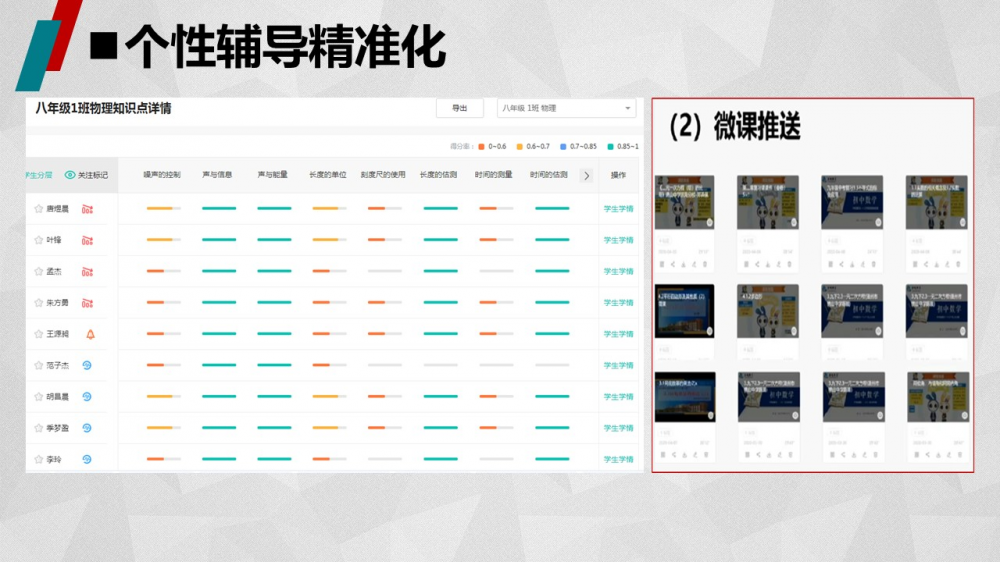
Task: Click the red flag icon for 朱方勇
Action: coord(87,303)
